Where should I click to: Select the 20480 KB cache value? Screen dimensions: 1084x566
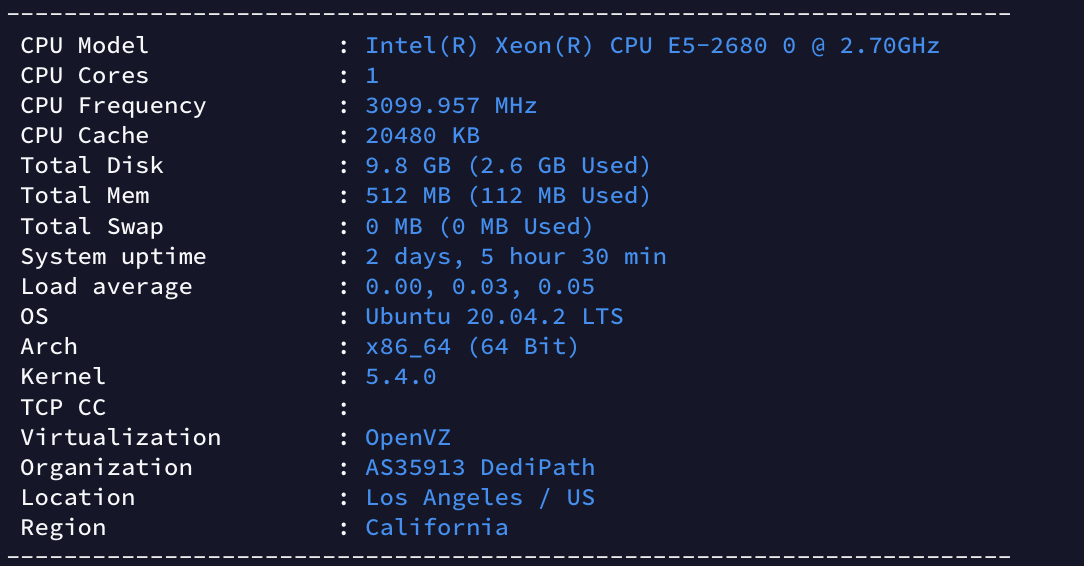[422, 136]
